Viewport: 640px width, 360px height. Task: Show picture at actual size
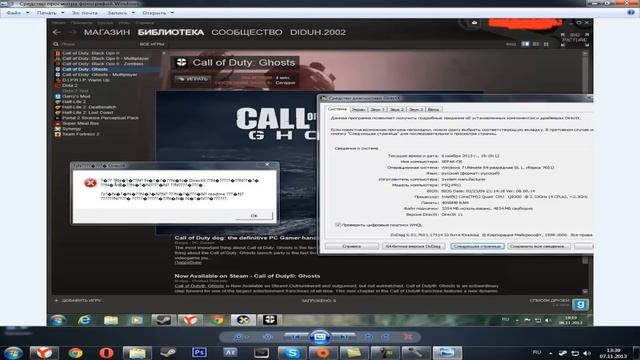pyautogui.click(x=268, y=337)
